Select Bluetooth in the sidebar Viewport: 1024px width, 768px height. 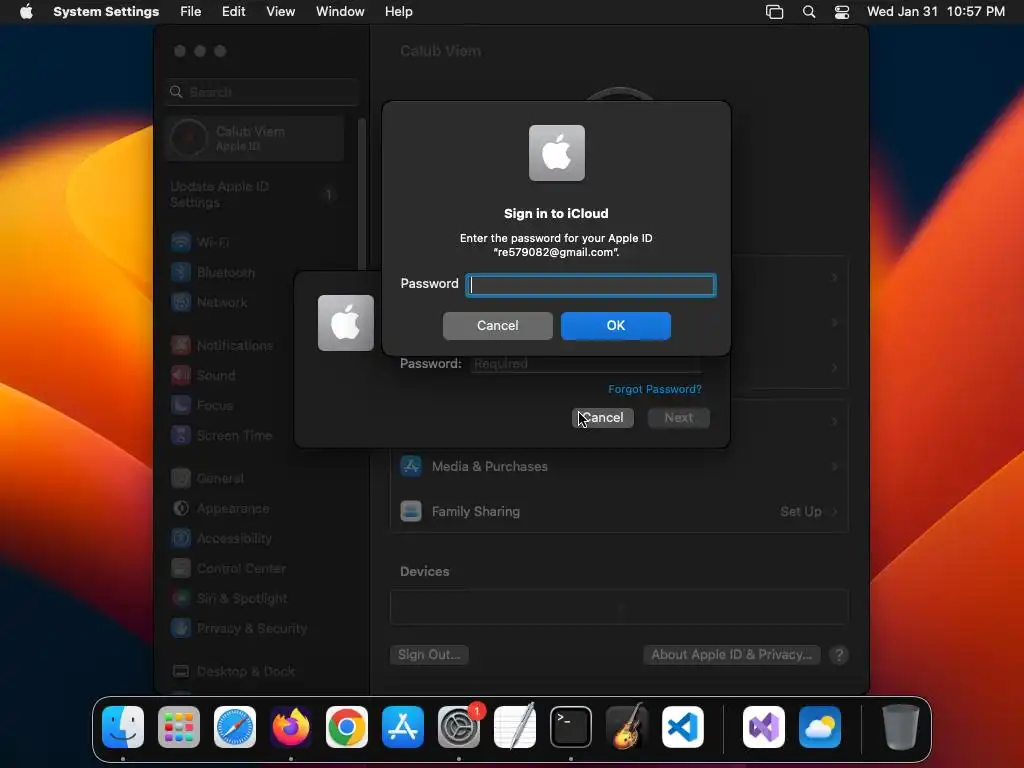(255, 272)
